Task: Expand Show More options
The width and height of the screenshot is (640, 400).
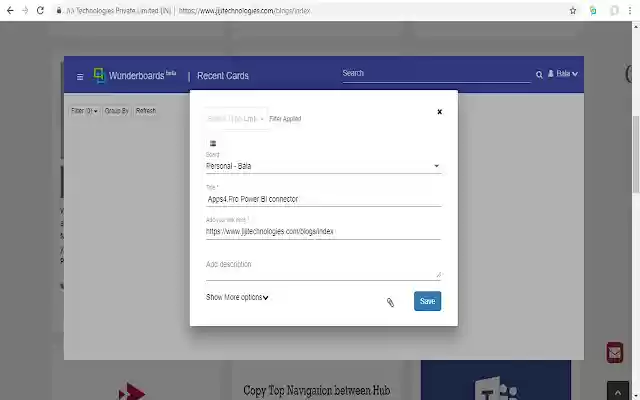Action: (237, 298)
